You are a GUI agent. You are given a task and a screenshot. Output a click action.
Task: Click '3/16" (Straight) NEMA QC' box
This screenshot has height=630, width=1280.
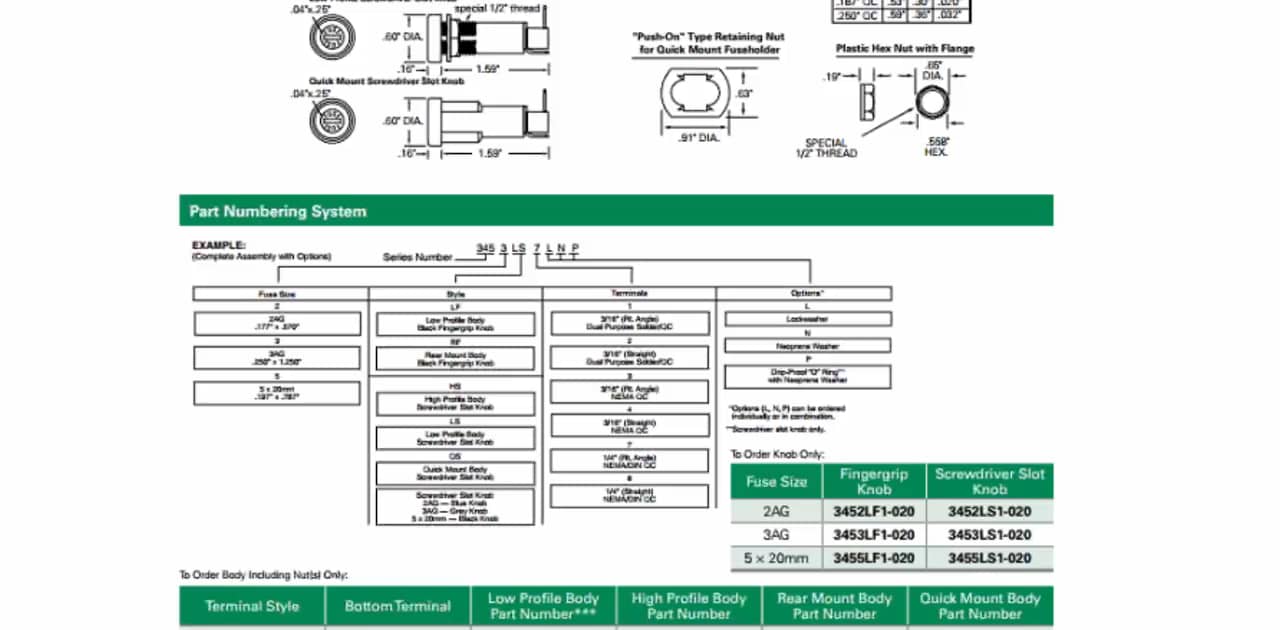coord(630,426)
